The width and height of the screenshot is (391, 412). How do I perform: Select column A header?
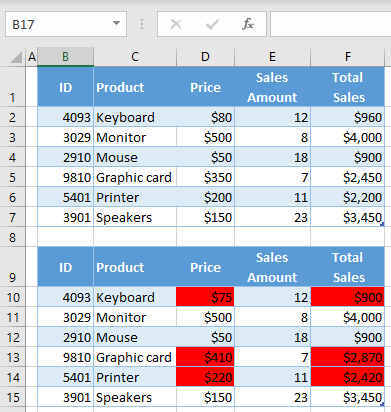(x=32, y=57)
